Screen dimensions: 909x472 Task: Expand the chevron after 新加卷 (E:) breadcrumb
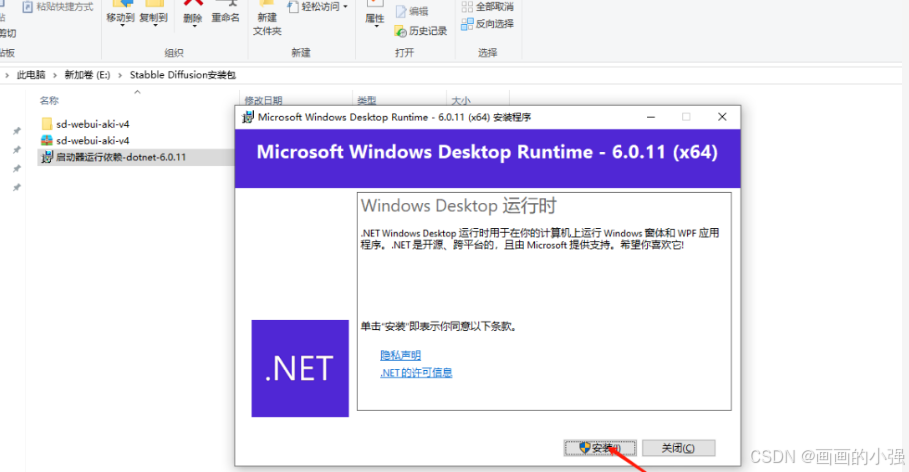120,75
